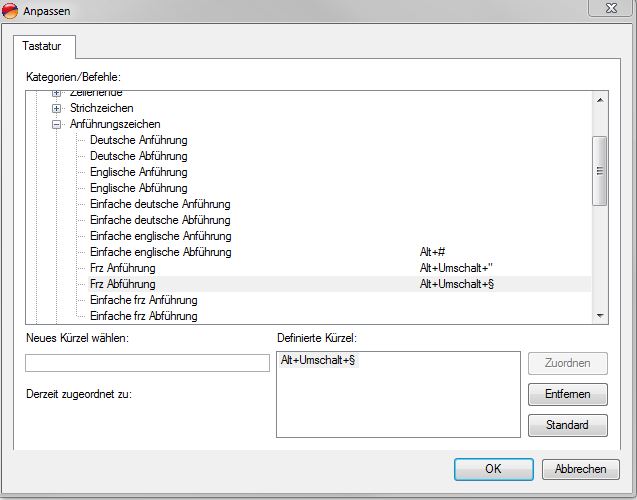Cancel with the Abbrechen button
The image size is (637, 500).
[580, 469]
